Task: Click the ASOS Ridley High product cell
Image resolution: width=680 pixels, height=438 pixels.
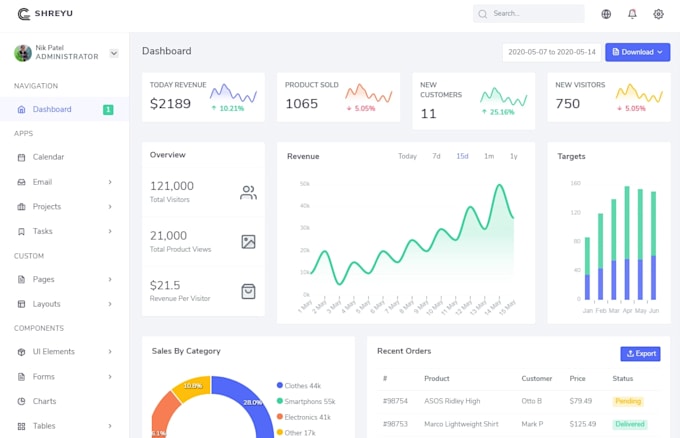Action: [x=452, y=401]
